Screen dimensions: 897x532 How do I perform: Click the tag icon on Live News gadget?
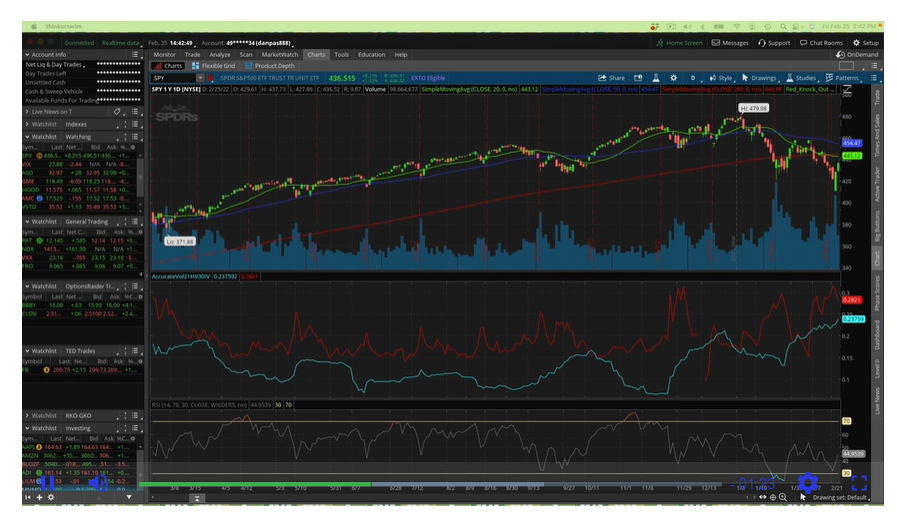(x=117, y=112)
